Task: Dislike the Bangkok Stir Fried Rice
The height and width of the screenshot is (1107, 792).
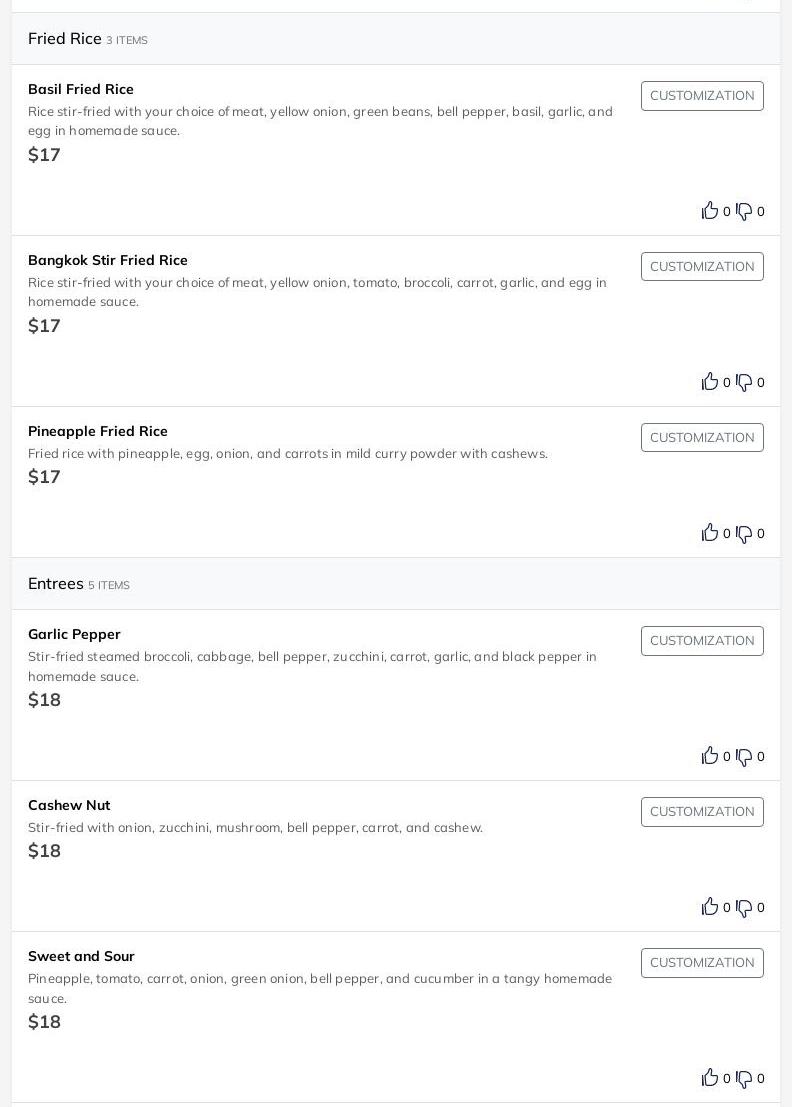Action: click(744, 382)
